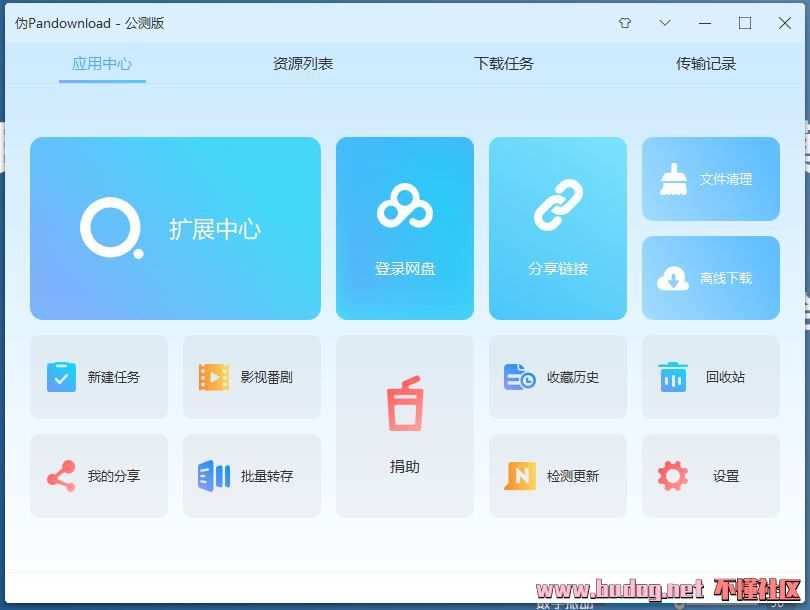Click the 新建任务 text
The image size is (810, 610).
pyautogui.click(x=114, y=377)
